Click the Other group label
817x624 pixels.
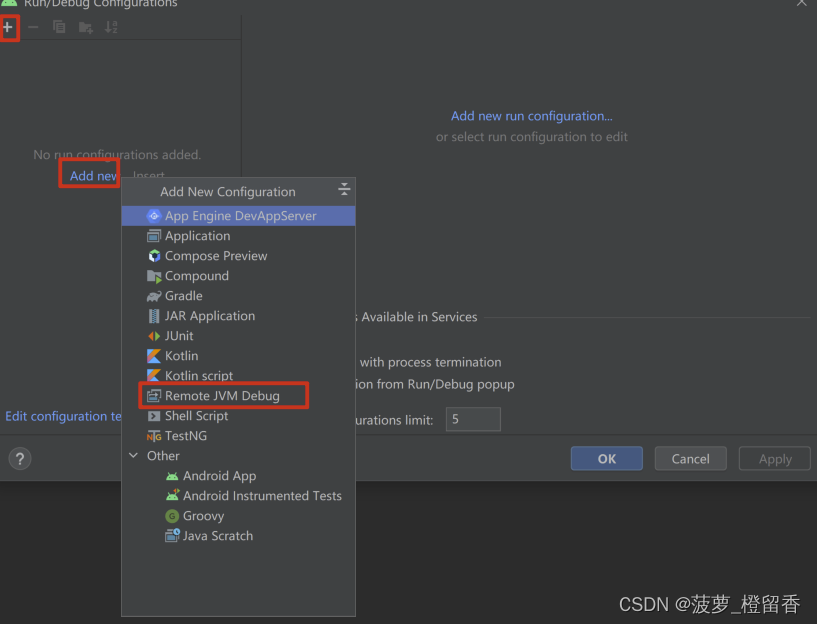(x=163, y=456)
